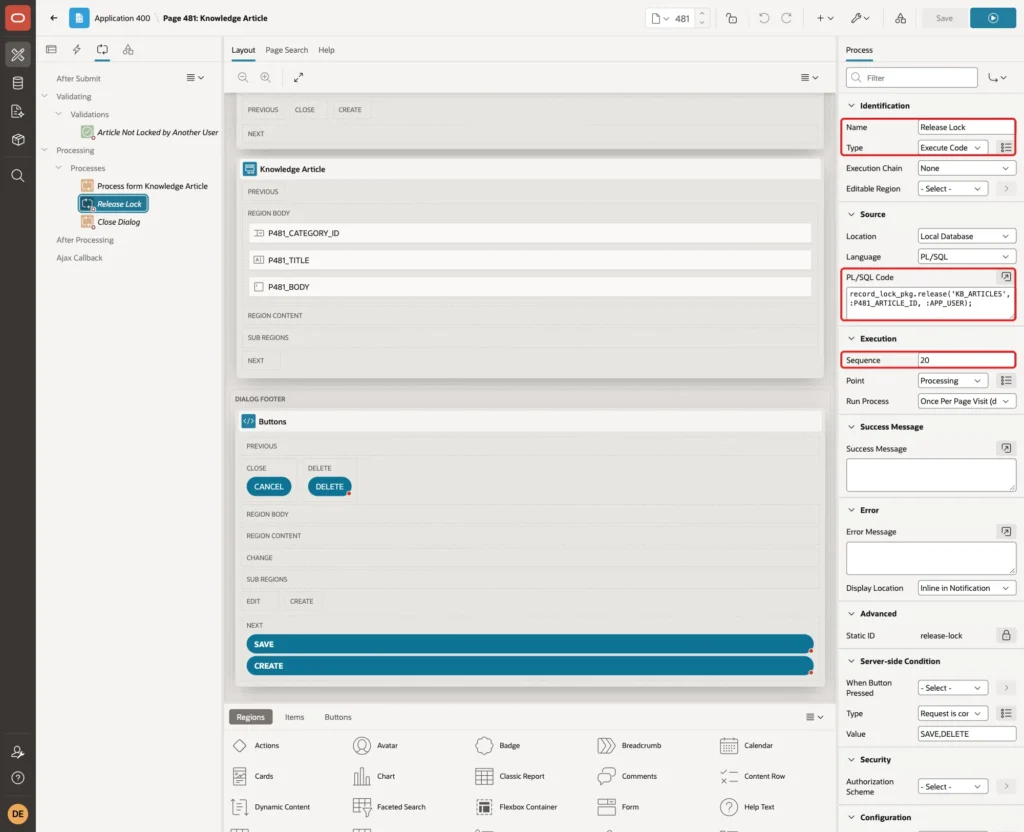Open the App Builder icon in sidebar
1024x832 pixels.
tap(18, 54)
